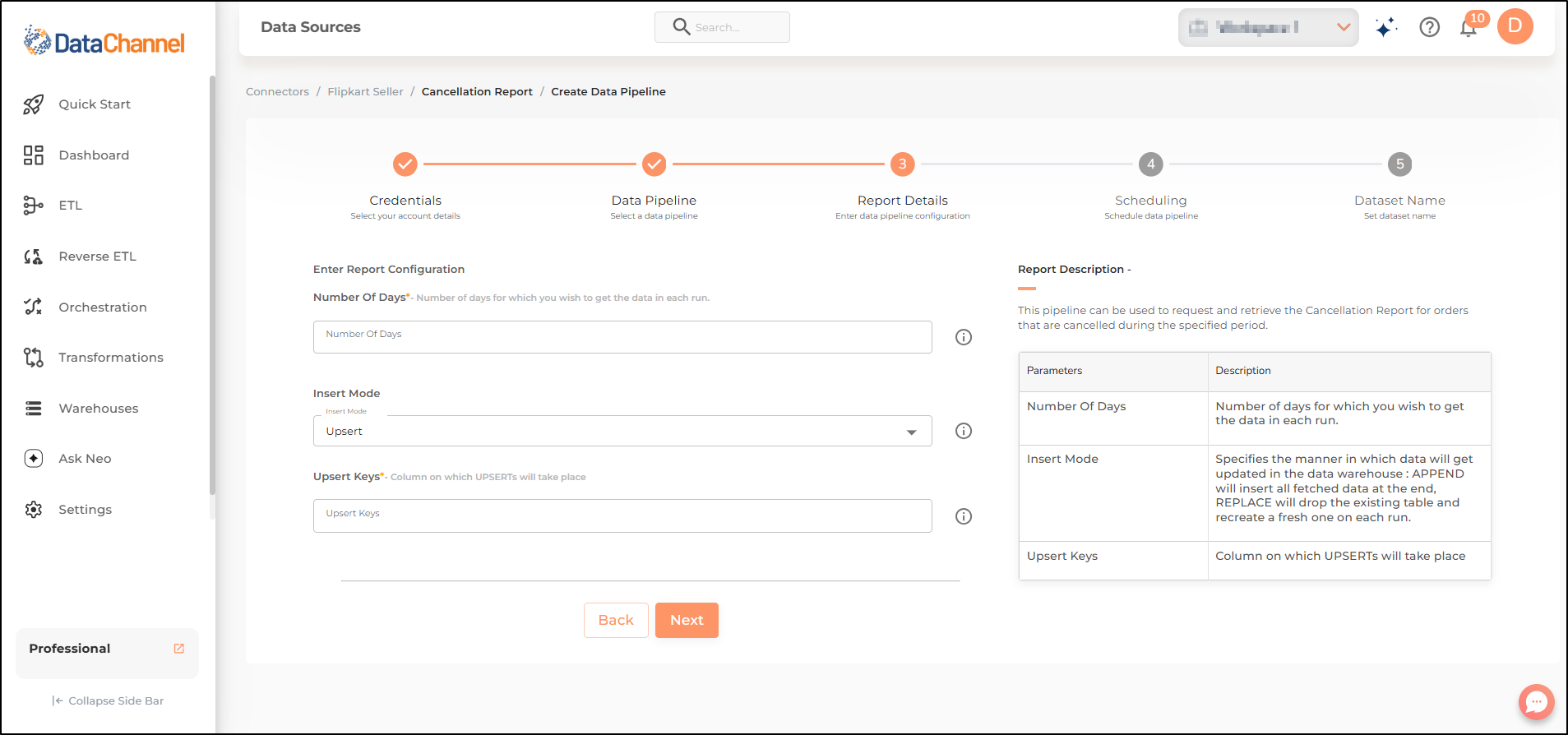
Task: Open the Orchestration icon
Action: 33,307
